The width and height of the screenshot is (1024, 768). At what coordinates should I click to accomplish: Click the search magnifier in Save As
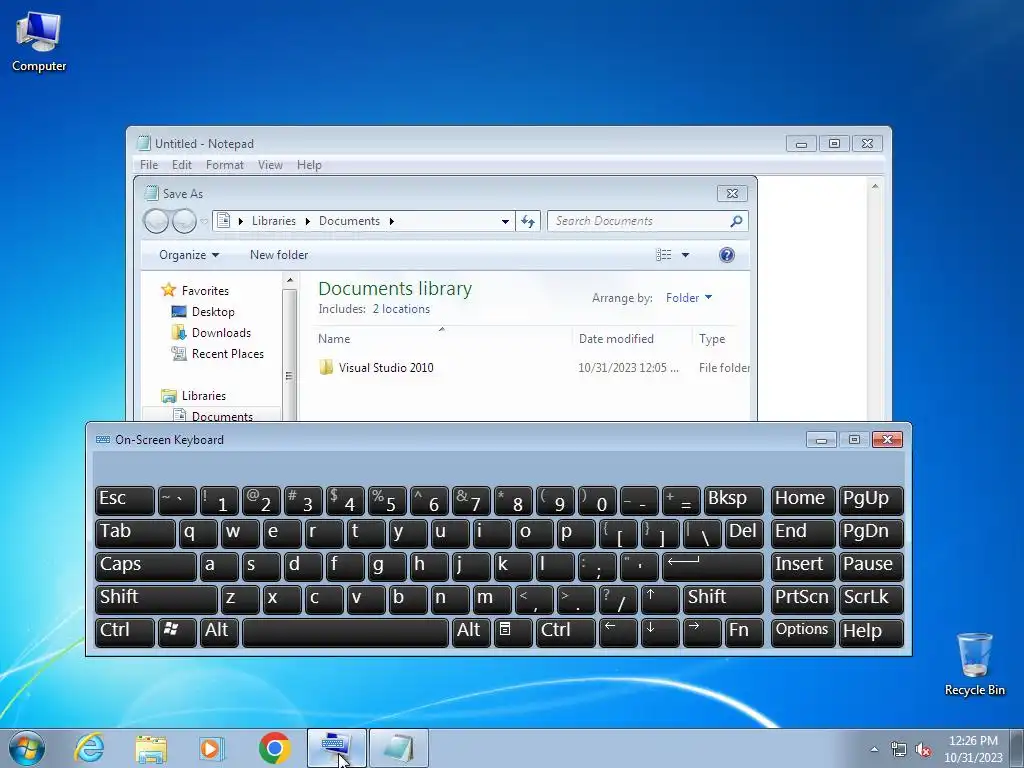coord(736,221)
